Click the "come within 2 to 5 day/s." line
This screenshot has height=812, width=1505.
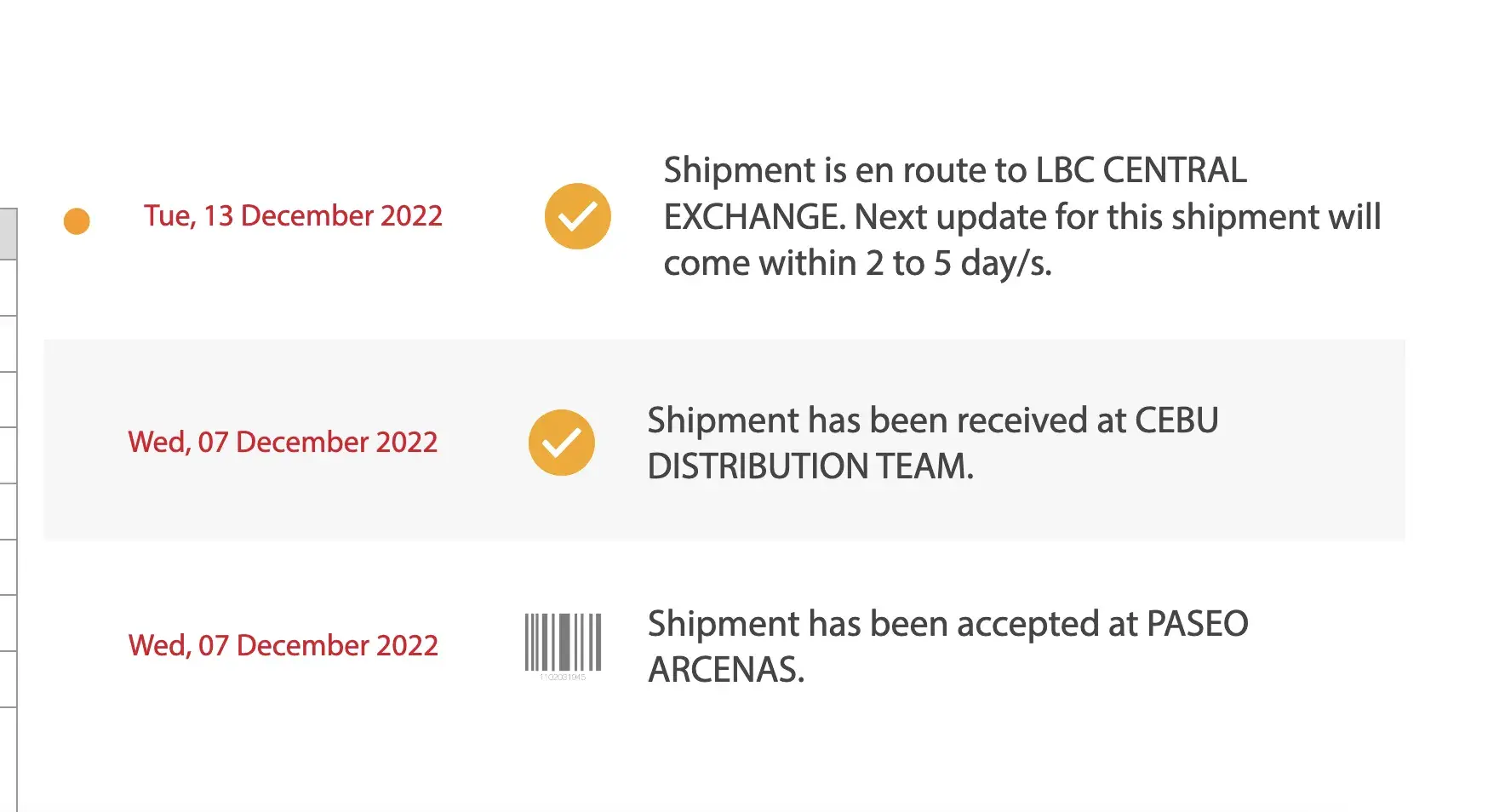tap(857, 264)
